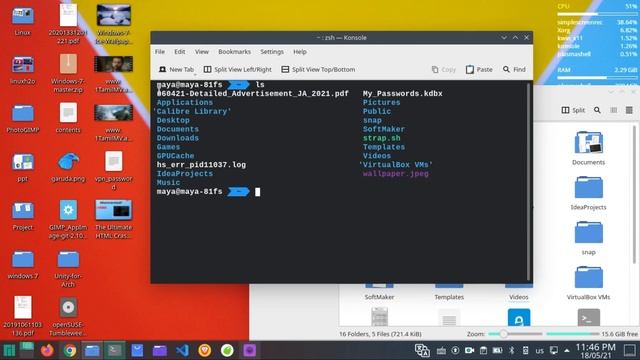Open Documents folder in Dolphin window
Image resolution: width=640 pixels, height=360 pixels.
pyautogui.click(x=588, y=148)
